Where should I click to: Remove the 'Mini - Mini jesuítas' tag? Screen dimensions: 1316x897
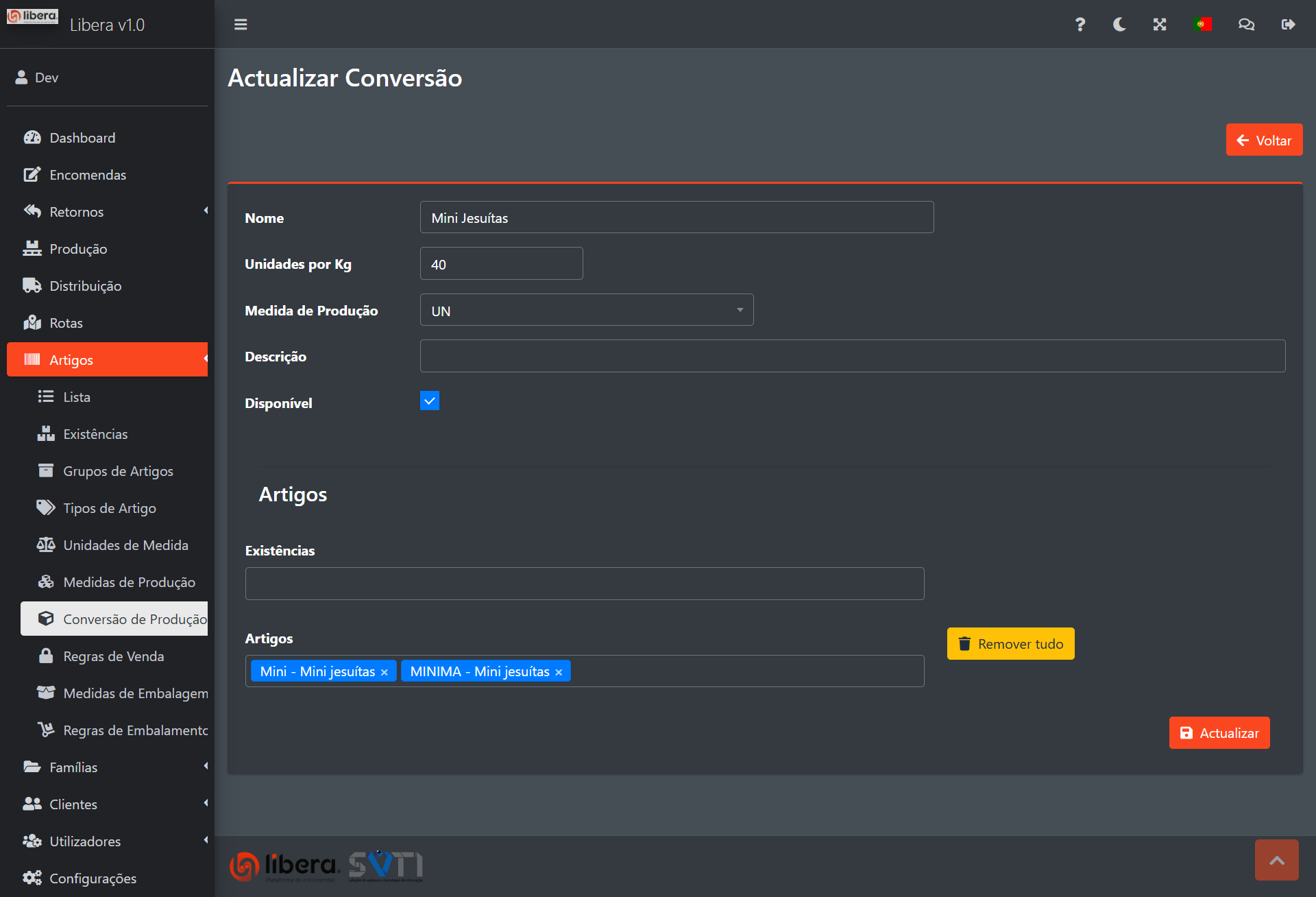click(385, 672)
